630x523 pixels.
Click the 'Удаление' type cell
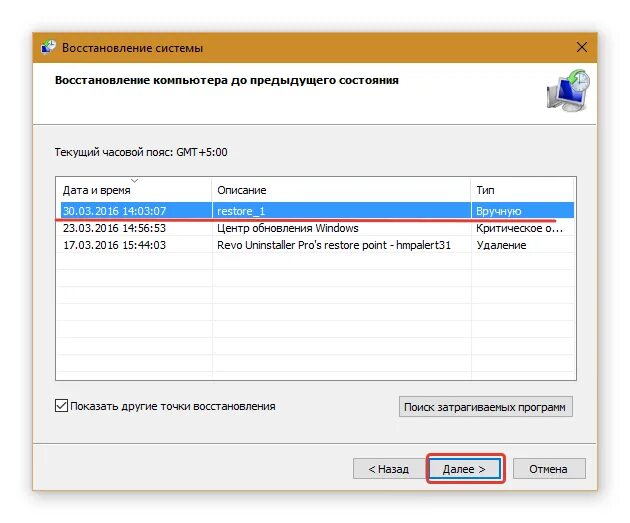point(501,245)
